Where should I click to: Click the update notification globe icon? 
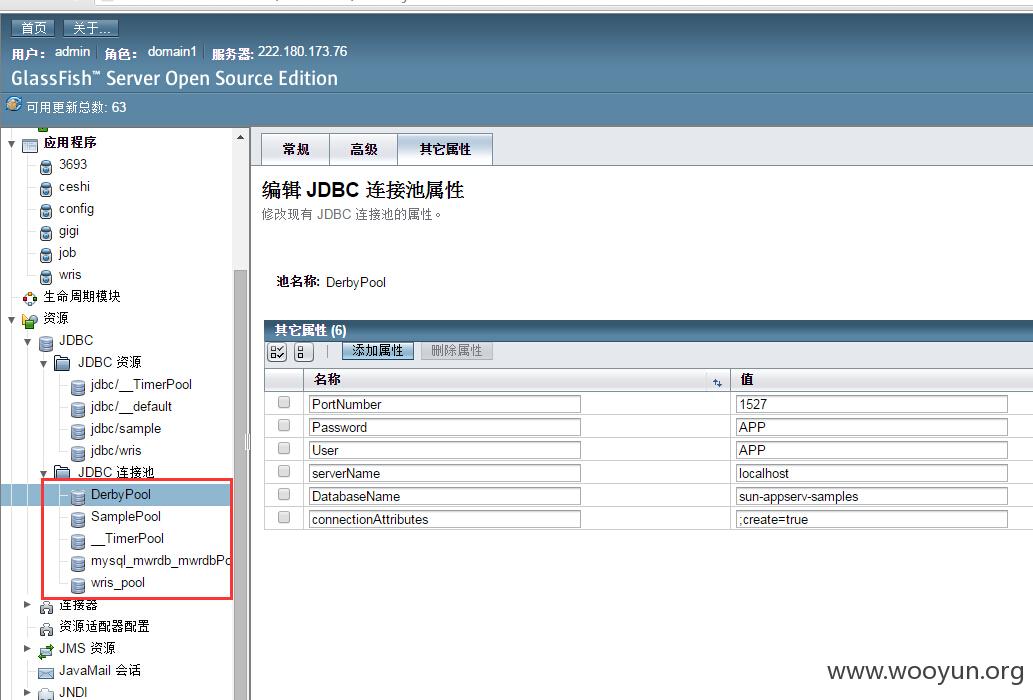(x=14, y=105)
